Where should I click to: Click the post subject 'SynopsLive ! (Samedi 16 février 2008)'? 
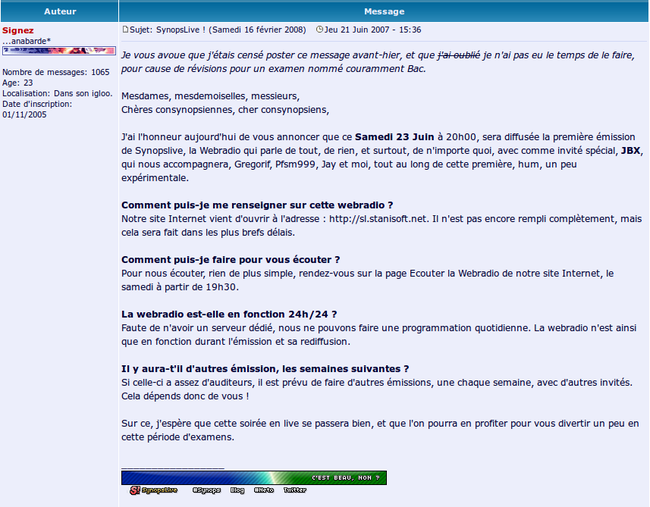pos(220,31)
